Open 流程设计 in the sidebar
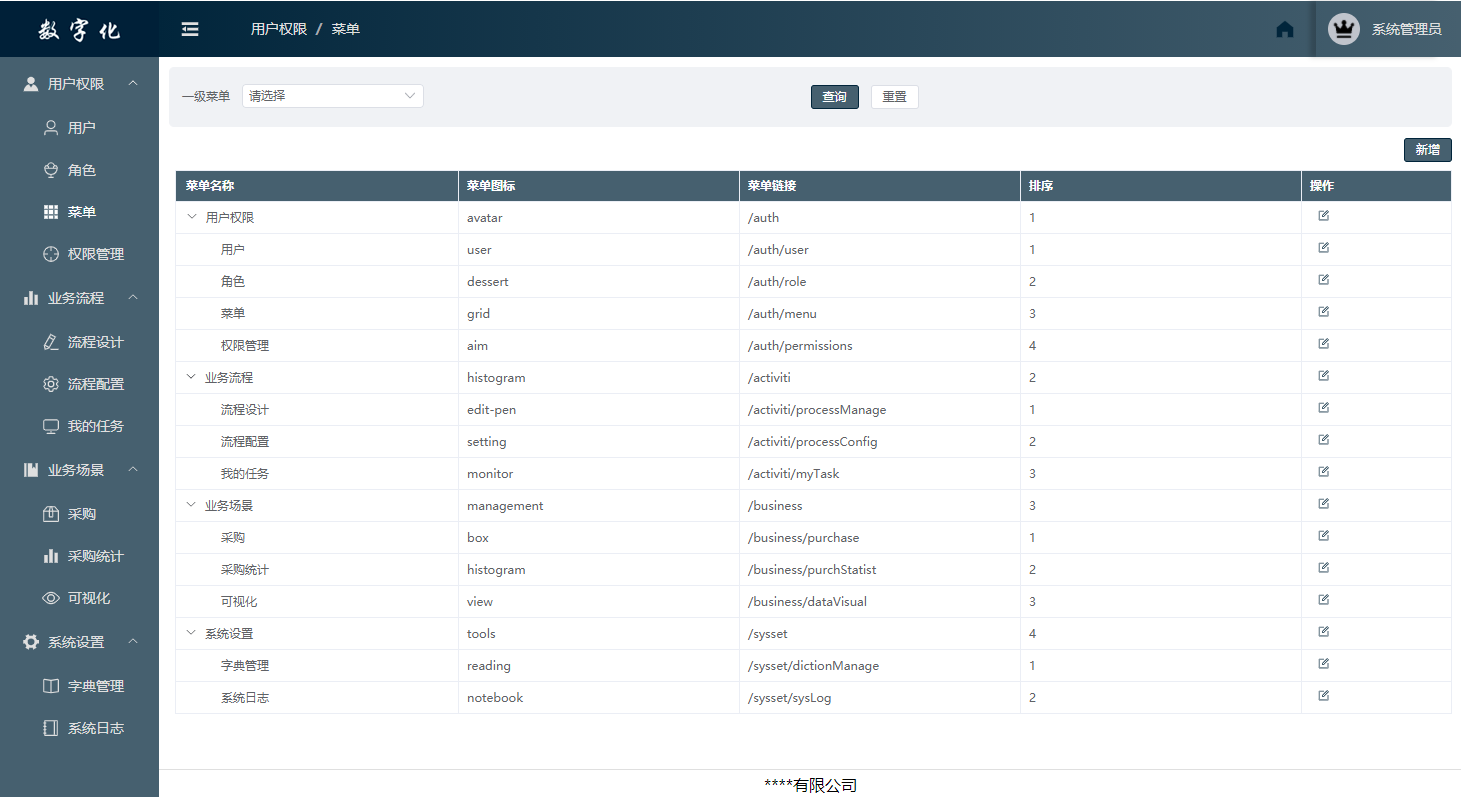 coord(95,342)
